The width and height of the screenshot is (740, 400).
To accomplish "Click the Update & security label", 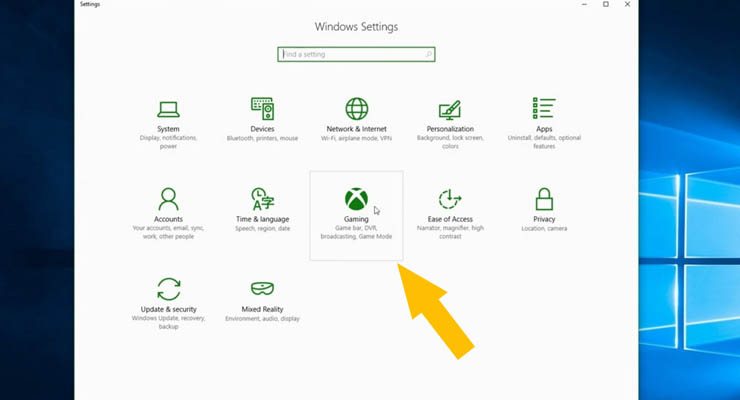I will coord(168,309).
